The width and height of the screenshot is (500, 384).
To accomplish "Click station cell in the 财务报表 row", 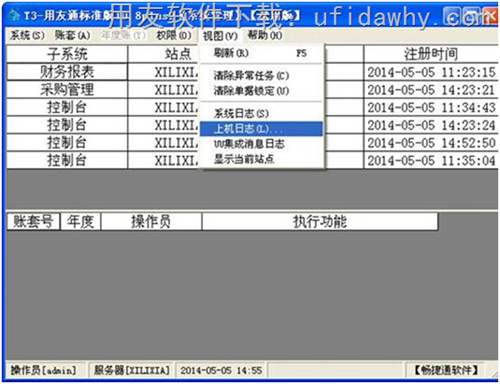I will coord(164,72).
